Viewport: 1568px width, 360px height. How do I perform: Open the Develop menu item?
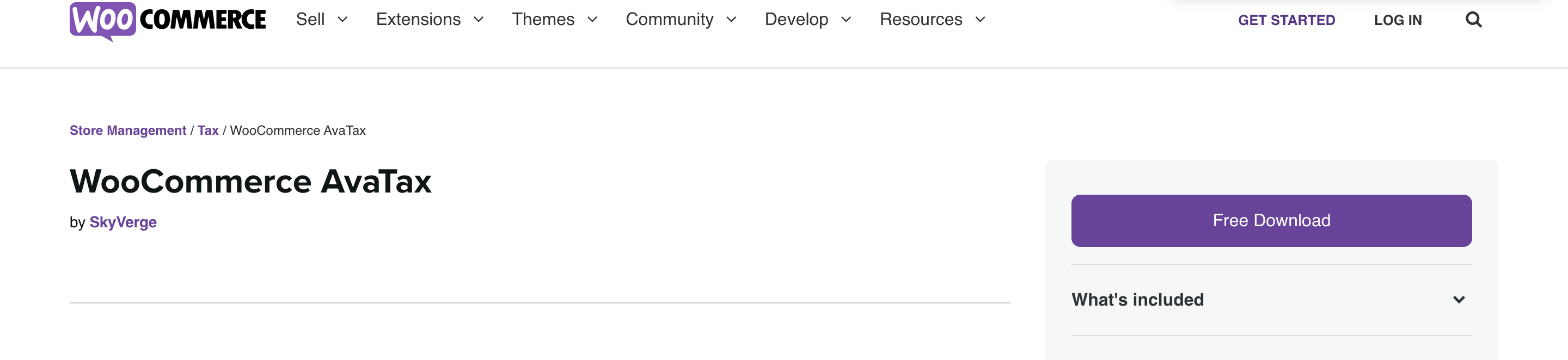pyautogui.click(x=796, y=20)
